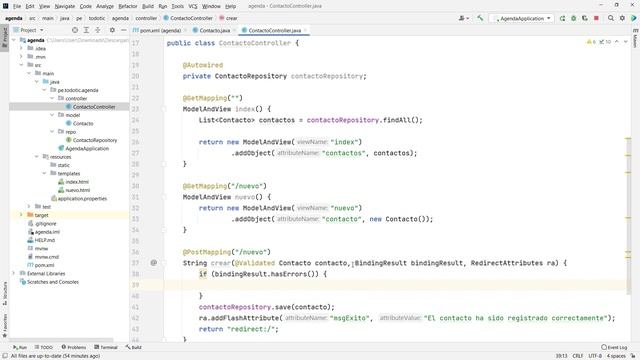Image resolution: width=640 pixels, height=360 pixels.
Task: Open the Maven side panel
Action: coord(636,38)
